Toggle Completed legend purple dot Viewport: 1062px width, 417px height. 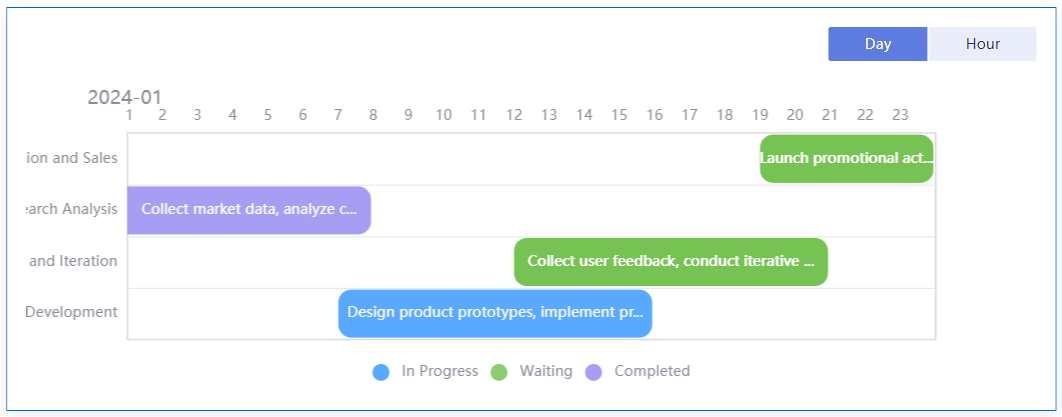pos(594,372)
